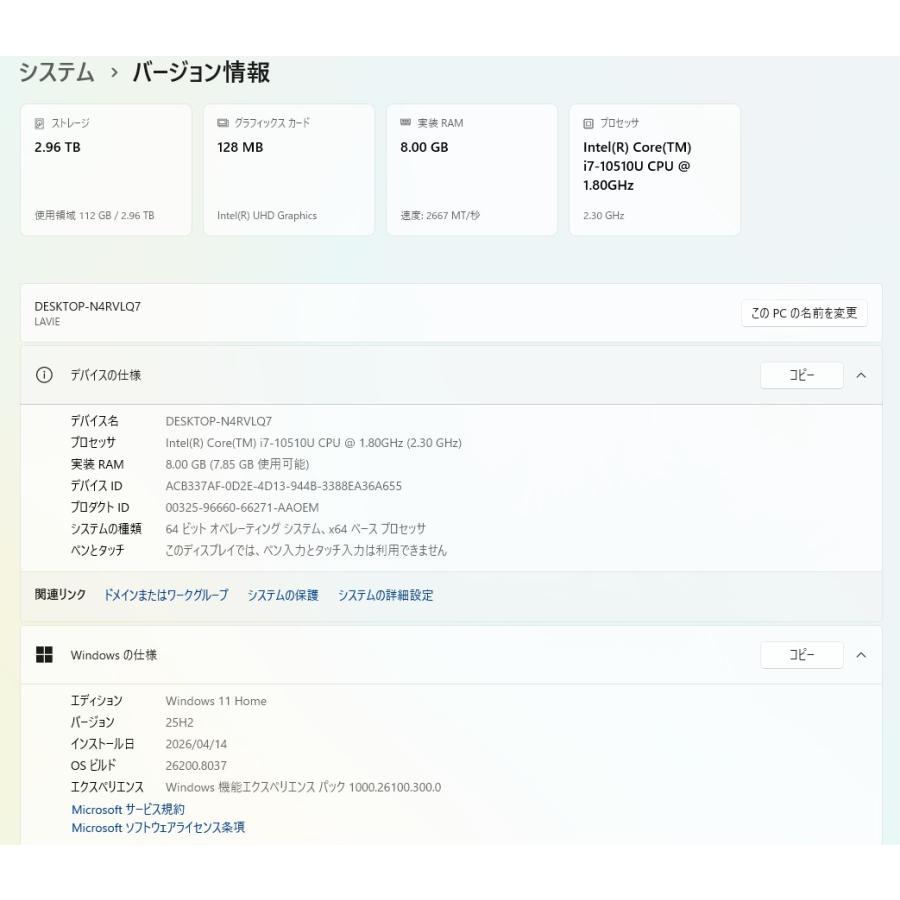The width and height of the screenshot is (900, 900).
Task: Click 2.30 GHz text in processor card
Action: tap(604, 215)
